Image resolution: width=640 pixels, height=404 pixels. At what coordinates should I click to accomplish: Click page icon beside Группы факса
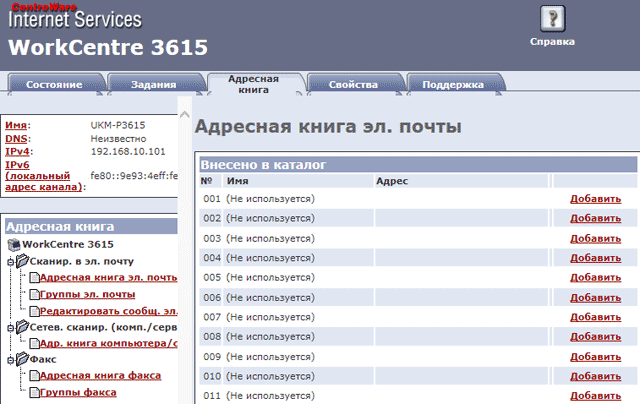coord(34,393)
